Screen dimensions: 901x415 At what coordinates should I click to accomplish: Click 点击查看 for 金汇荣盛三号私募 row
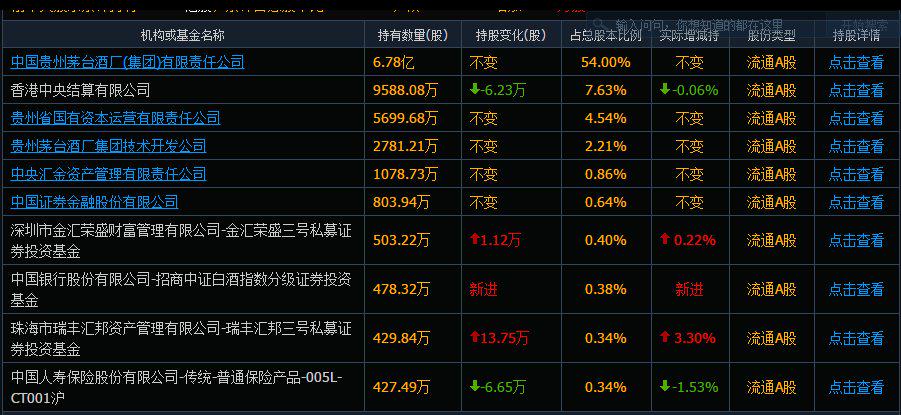click(x=856, y=240)
